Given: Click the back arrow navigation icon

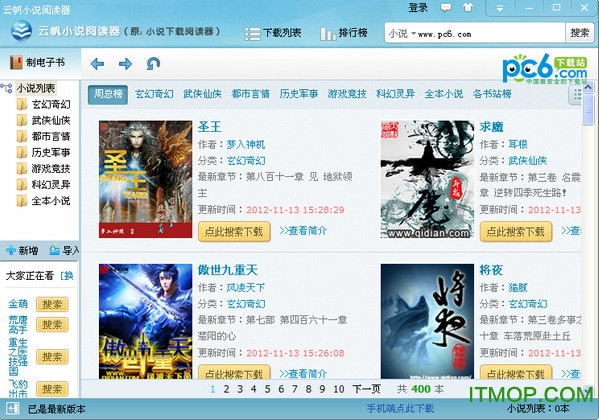Looking at the screenshot, I should click(x=97, y=63).
